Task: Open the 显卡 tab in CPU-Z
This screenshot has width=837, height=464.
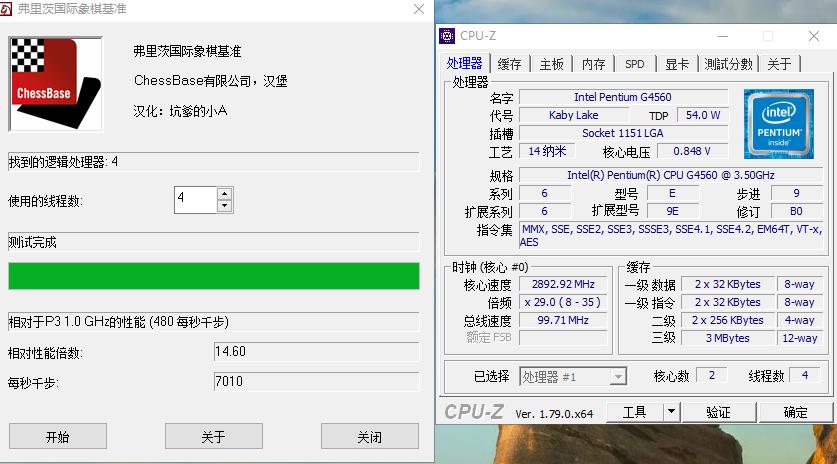Action: click(677, 64)
